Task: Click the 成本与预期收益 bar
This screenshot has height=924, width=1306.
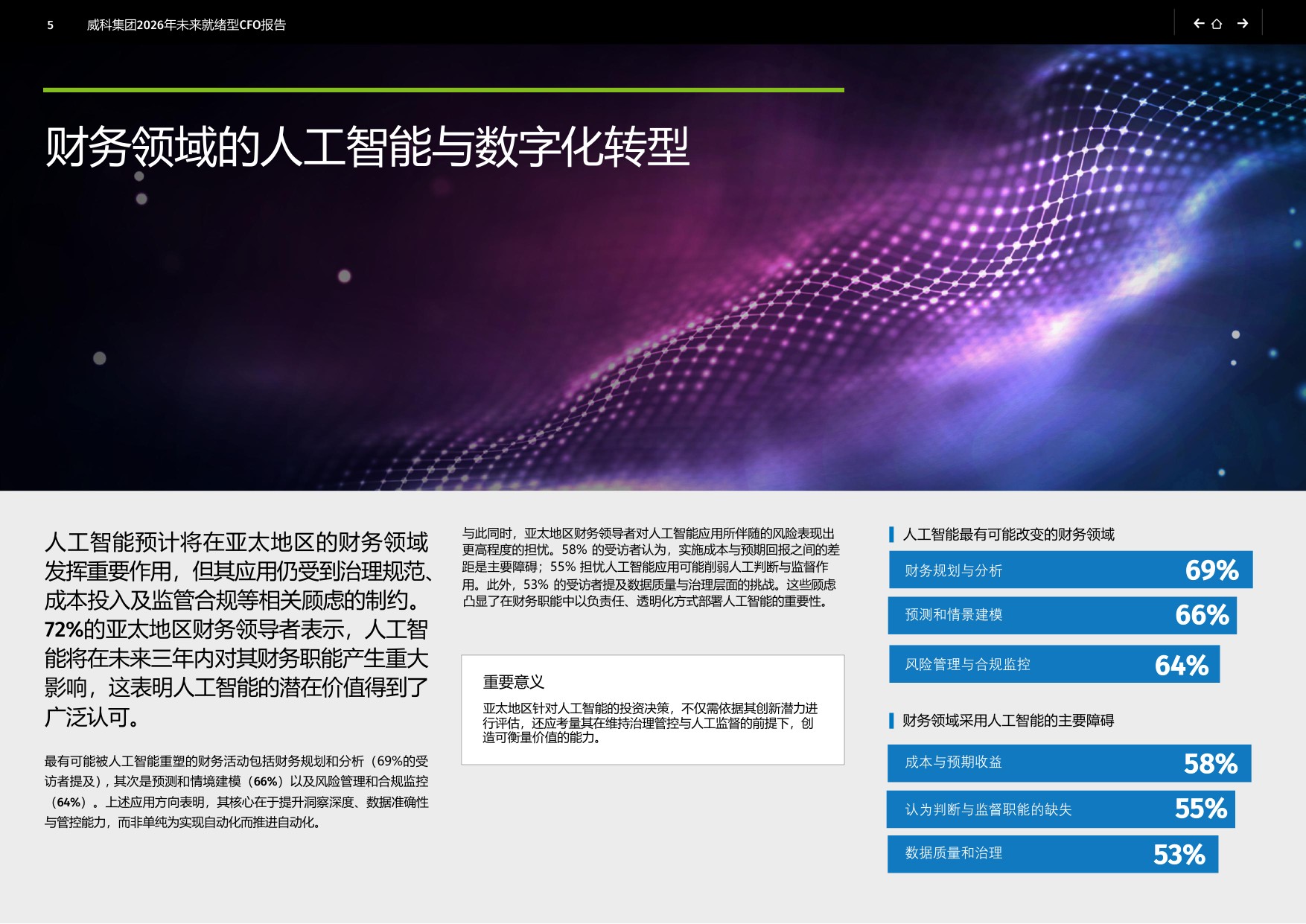Action: [x=1069, y=763]
